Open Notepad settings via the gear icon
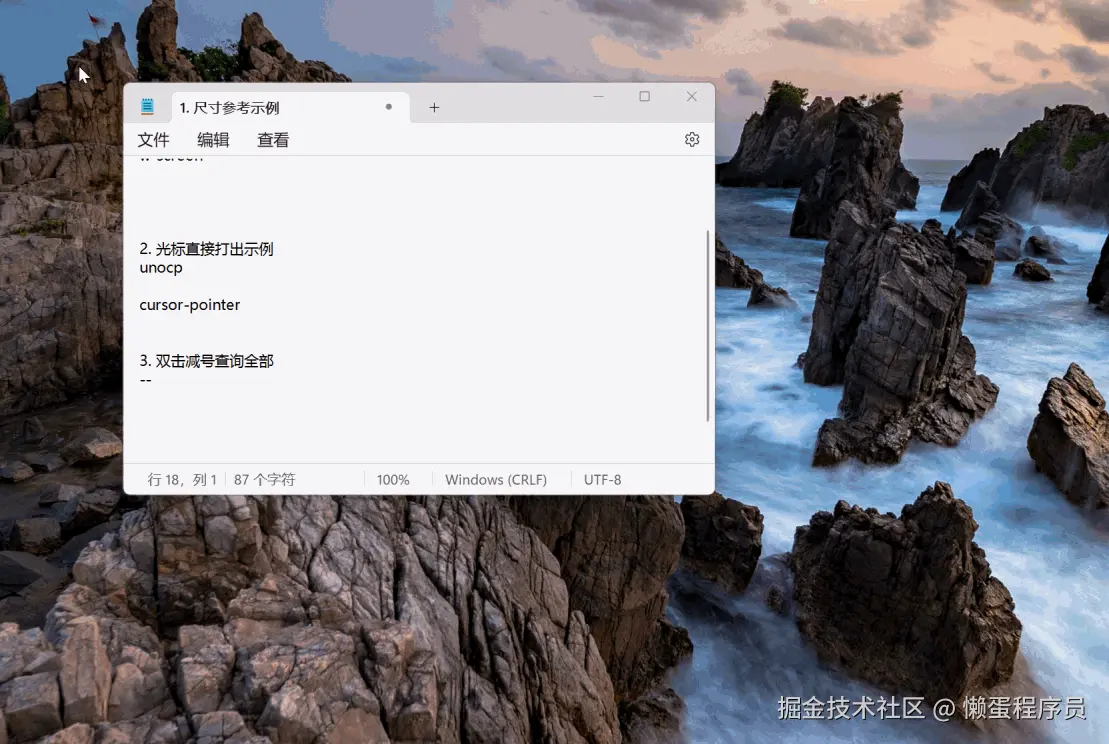Screen dimensions: 1109x744 692,139
